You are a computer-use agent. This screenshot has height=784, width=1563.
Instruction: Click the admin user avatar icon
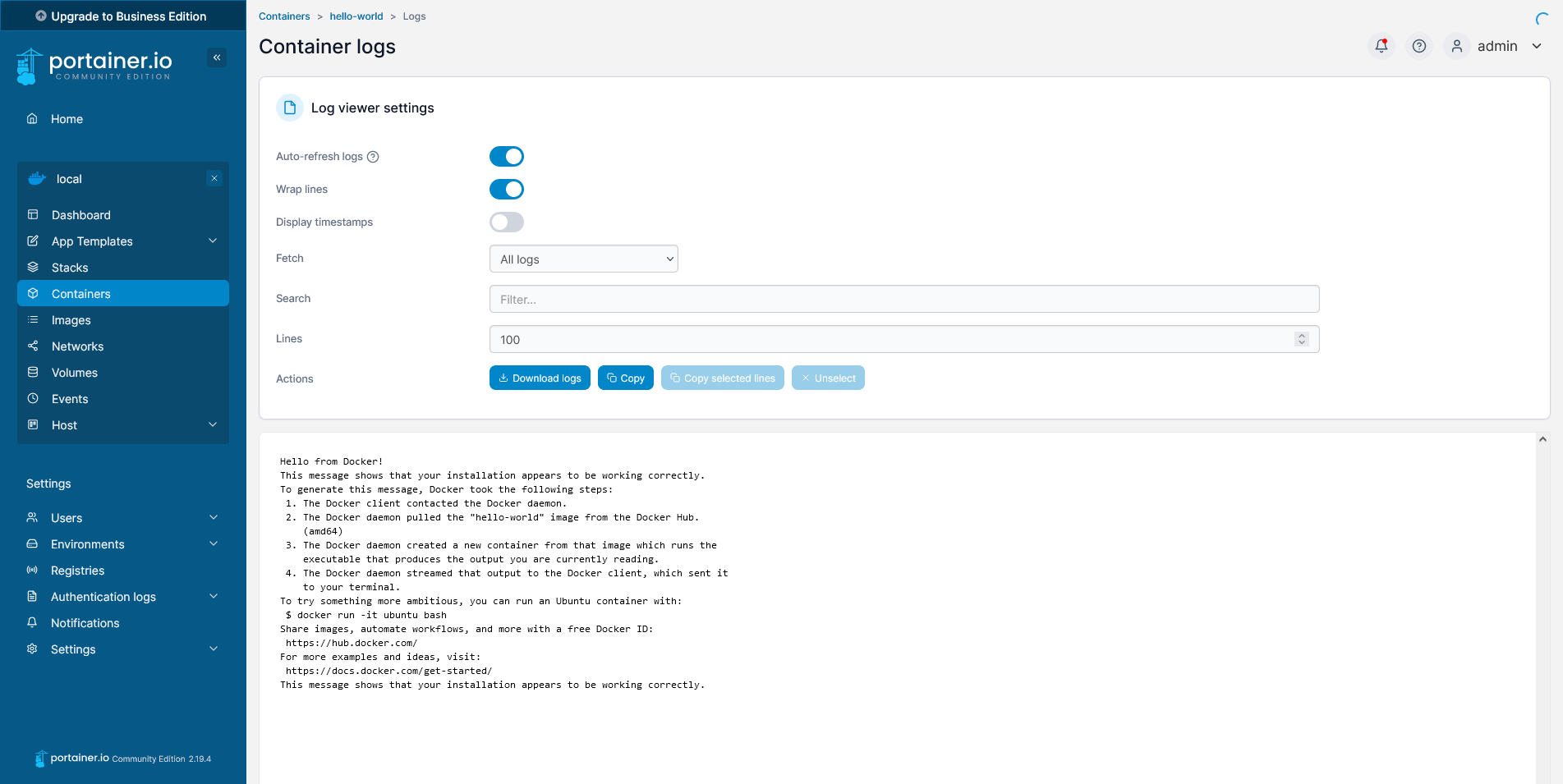[x=1457, y=46]
